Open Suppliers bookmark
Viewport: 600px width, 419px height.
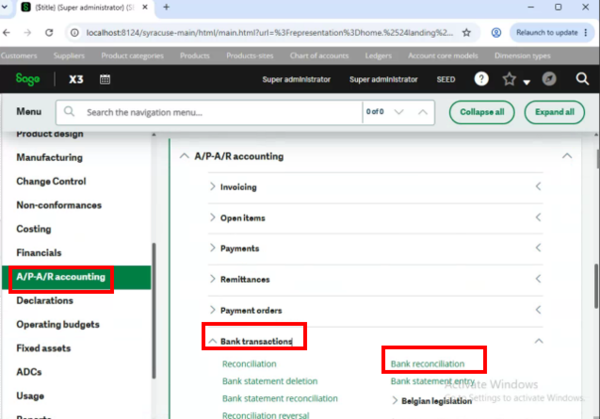coord(69,56)
